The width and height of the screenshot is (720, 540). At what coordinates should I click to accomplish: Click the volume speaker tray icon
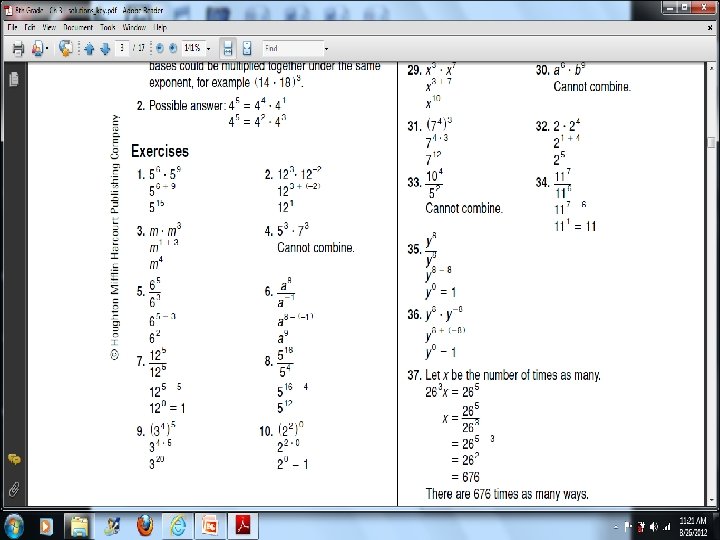[654, 527]
